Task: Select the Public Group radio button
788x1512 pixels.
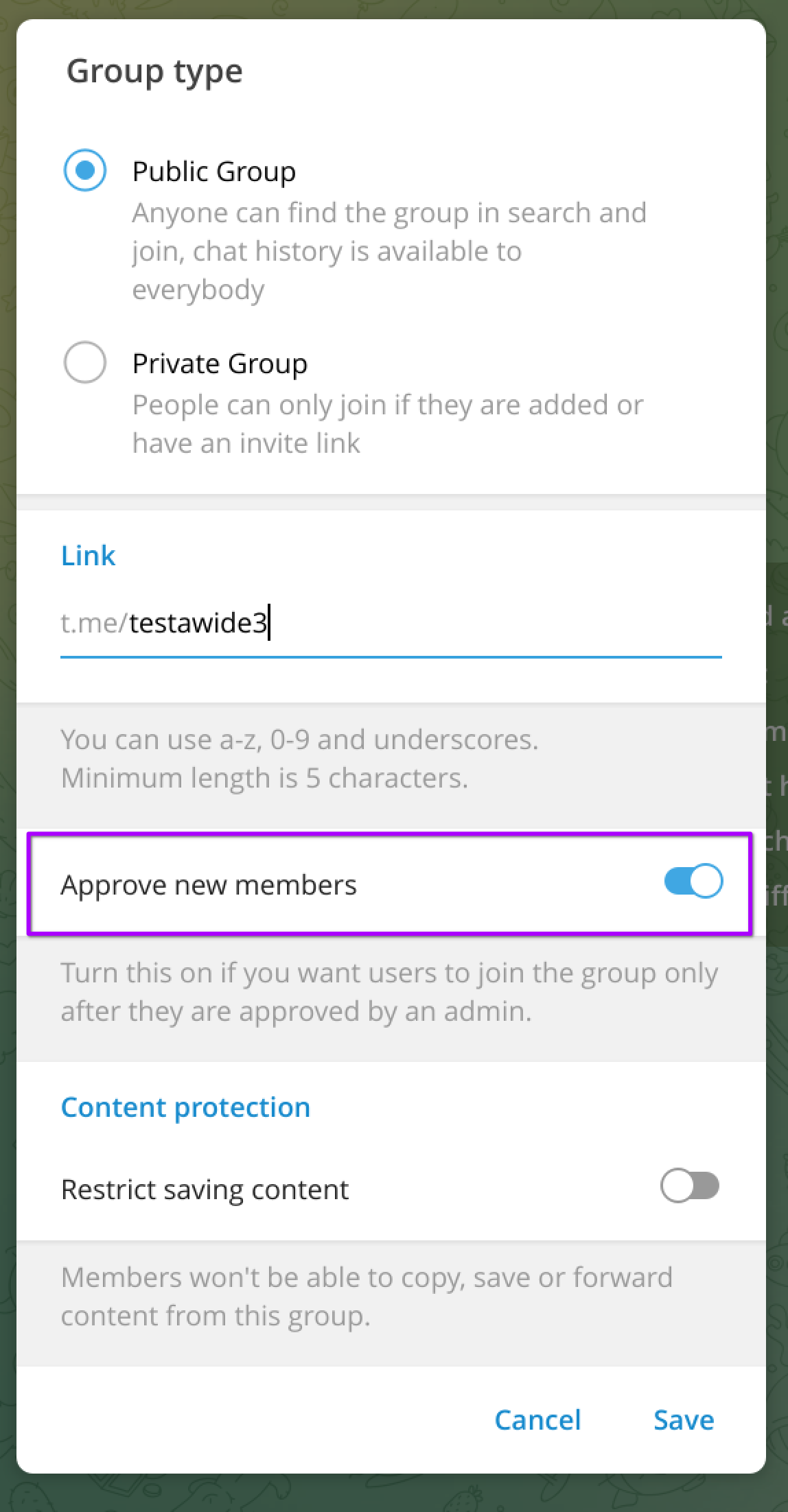Action: click(x=85, y=170)
